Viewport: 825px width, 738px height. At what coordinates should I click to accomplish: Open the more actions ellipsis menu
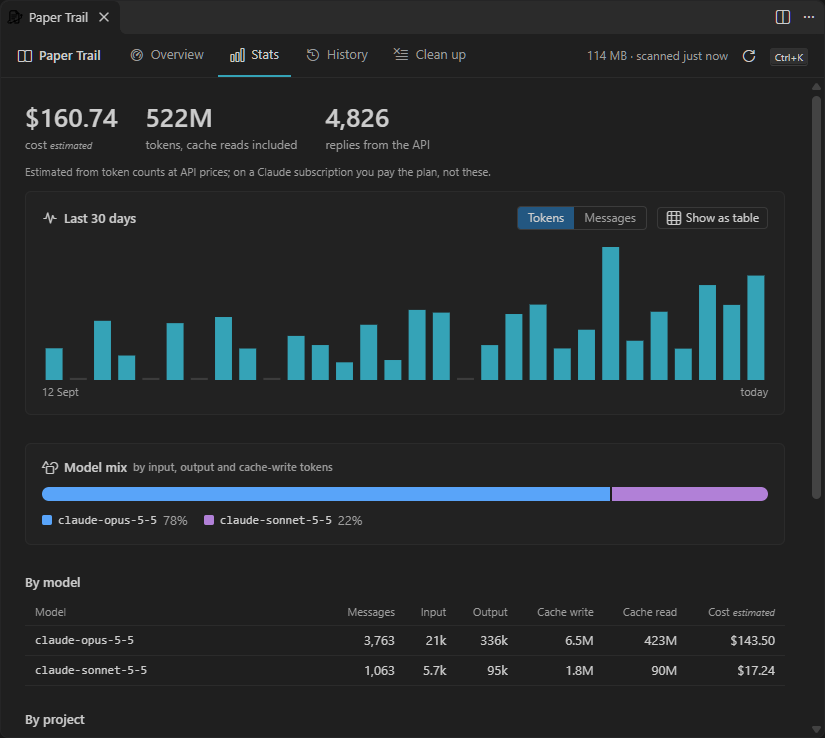coord(809,17)
